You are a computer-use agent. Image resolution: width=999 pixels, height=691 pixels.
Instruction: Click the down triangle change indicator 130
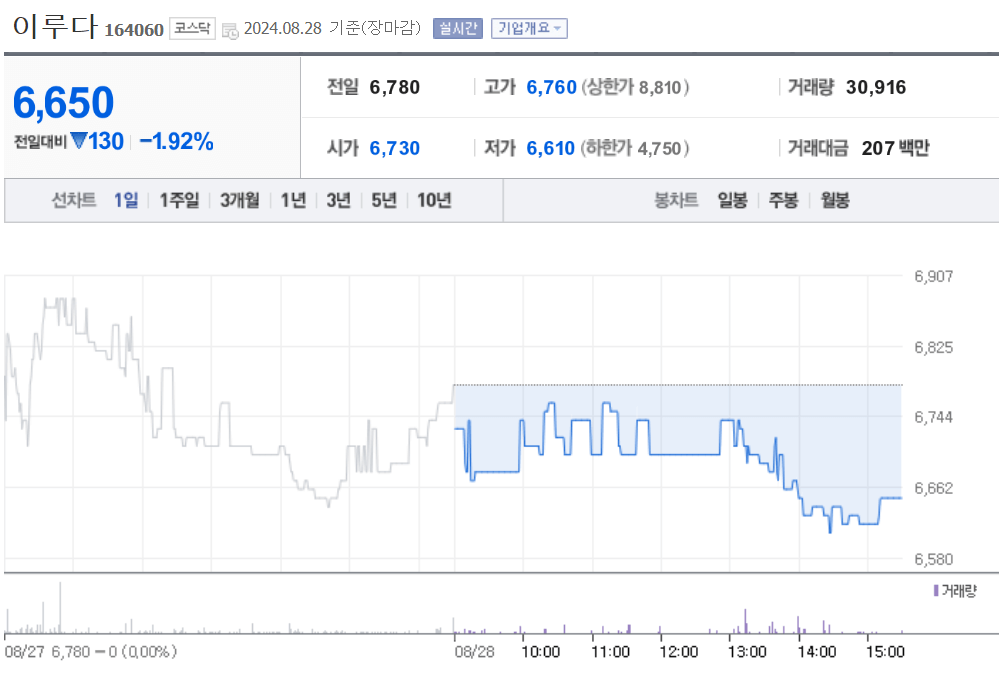(x=97, y=141)
